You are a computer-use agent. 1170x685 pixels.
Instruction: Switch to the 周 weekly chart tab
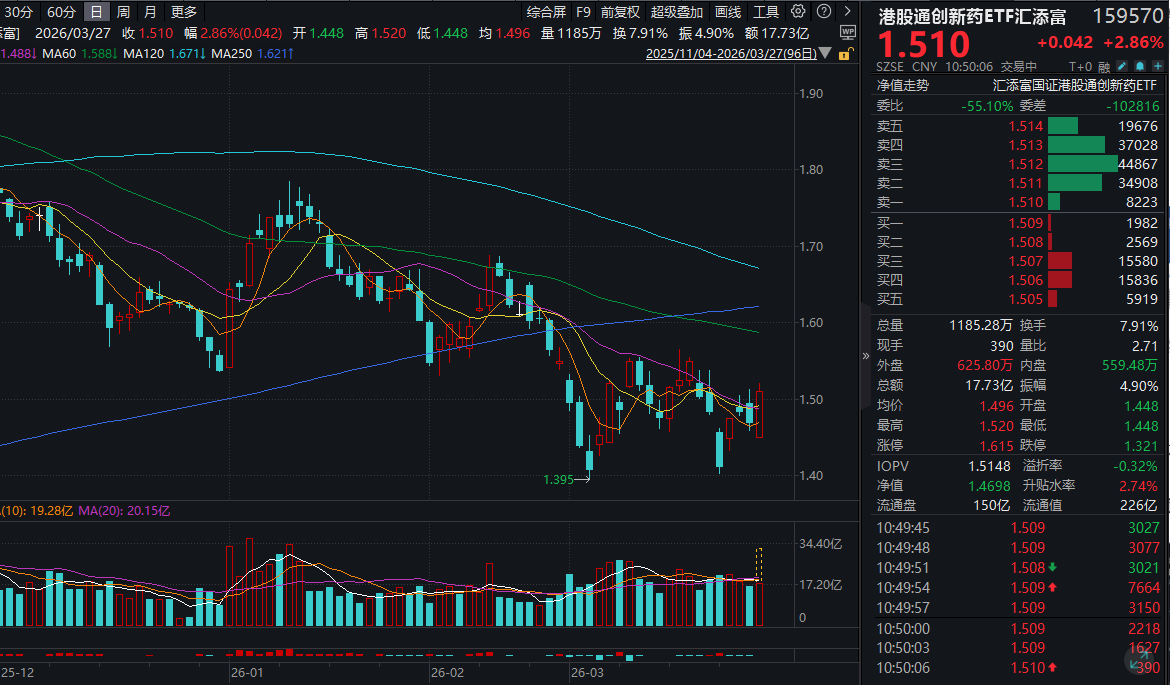click(121, 12)
